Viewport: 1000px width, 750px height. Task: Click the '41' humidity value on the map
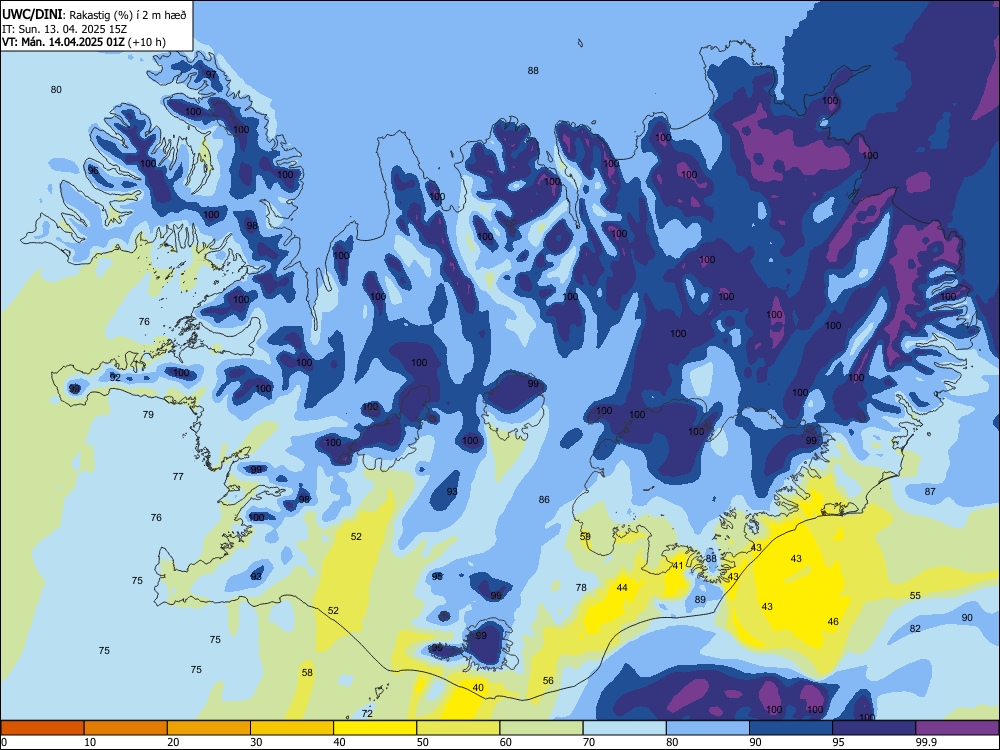coord(678,566)
